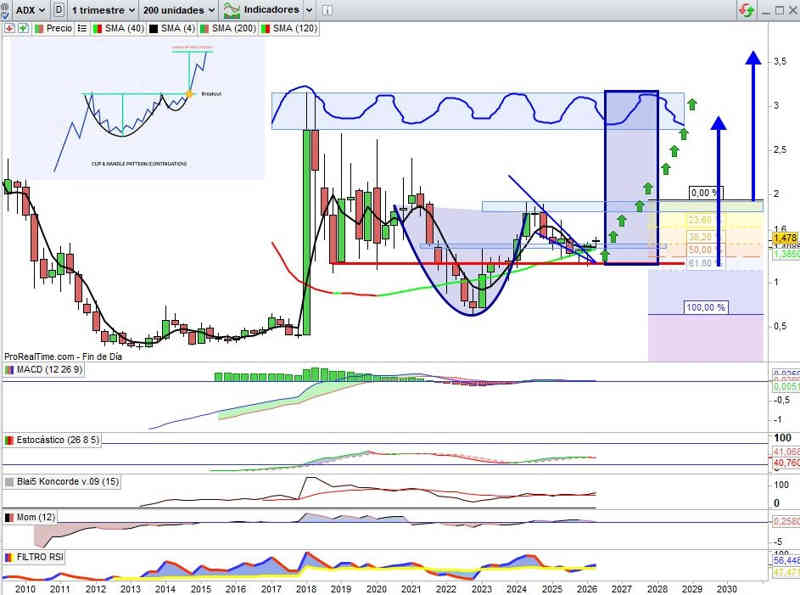Image resolution: width=800 pixels, height=595 pixels.
Task: Click the green plus icon below toolbar
Action: pos(21,28)
